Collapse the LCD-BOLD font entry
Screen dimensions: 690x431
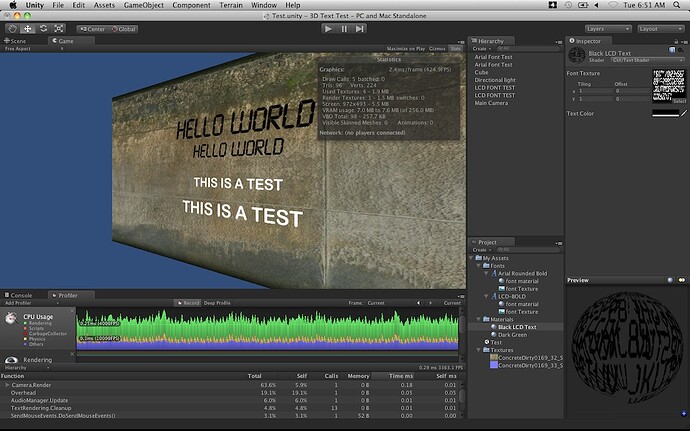click(486, 296)
